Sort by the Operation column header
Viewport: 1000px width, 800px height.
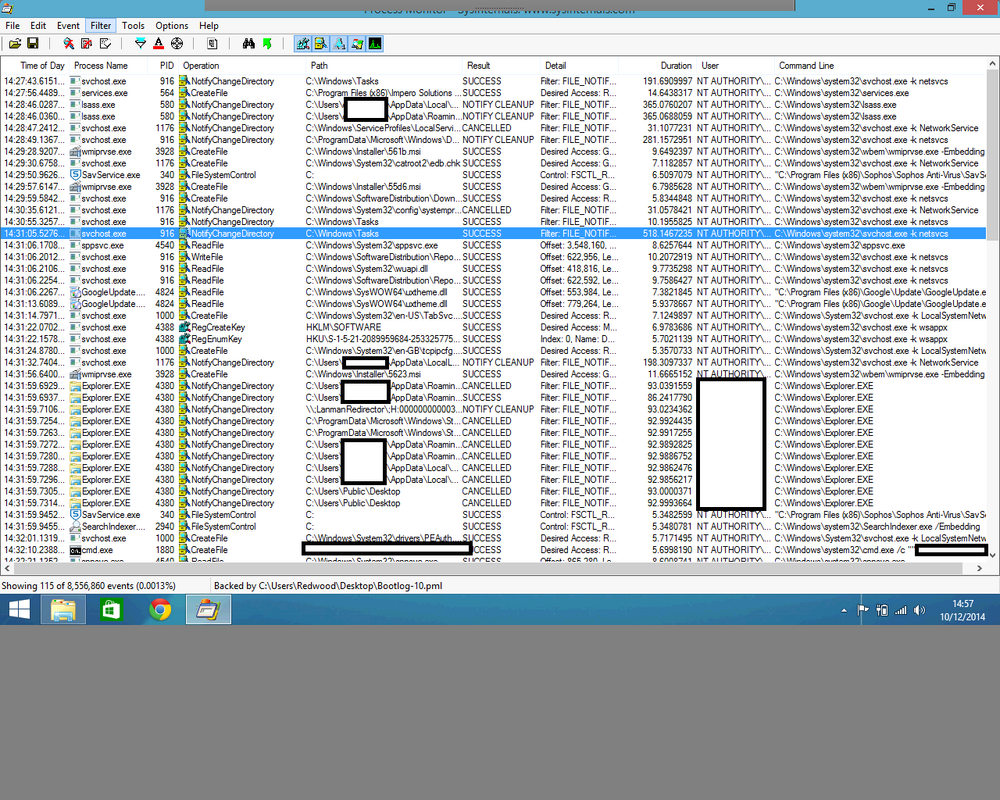242,66
